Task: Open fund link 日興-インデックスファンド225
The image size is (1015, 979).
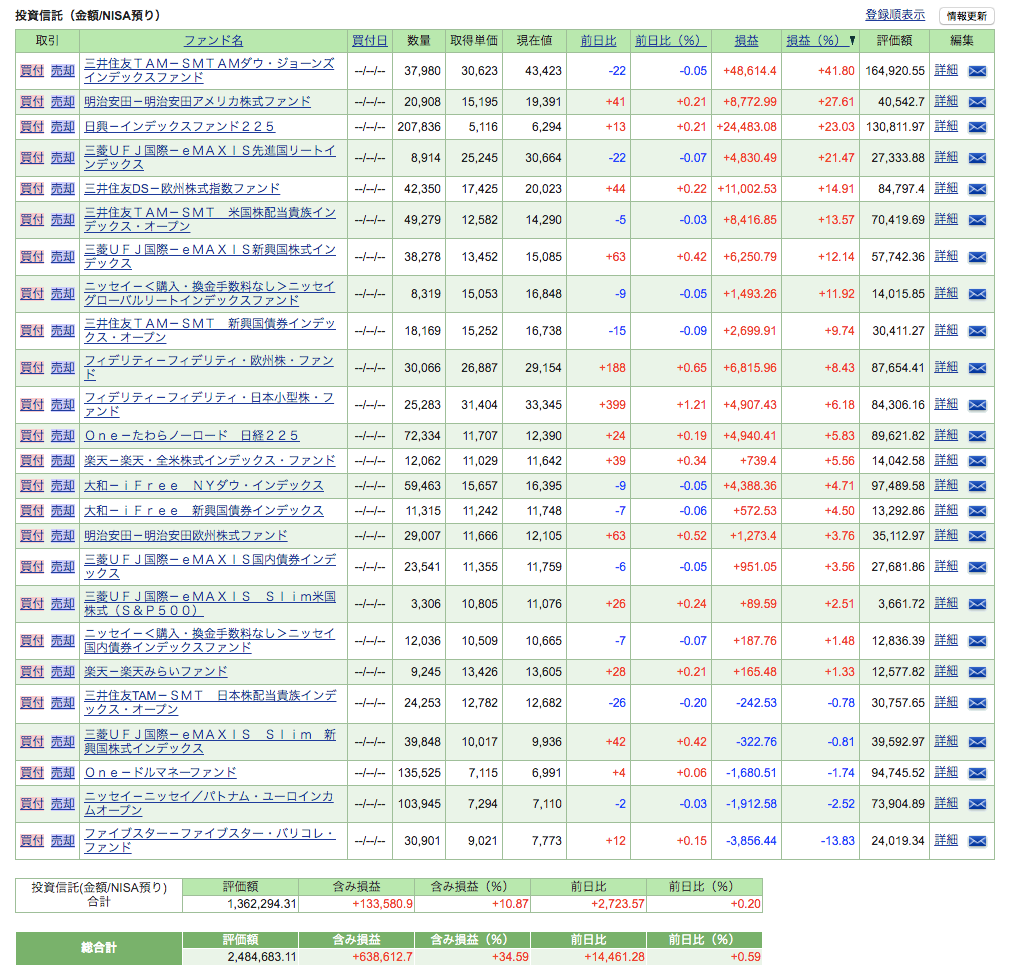Action: click(x=179, y=127)
